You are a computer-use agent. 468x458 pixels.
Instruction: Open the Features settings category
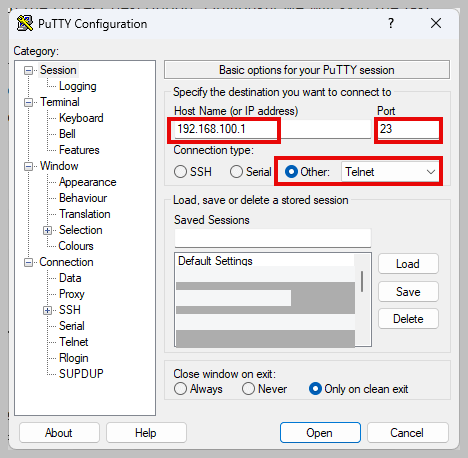tap(79, 150)
